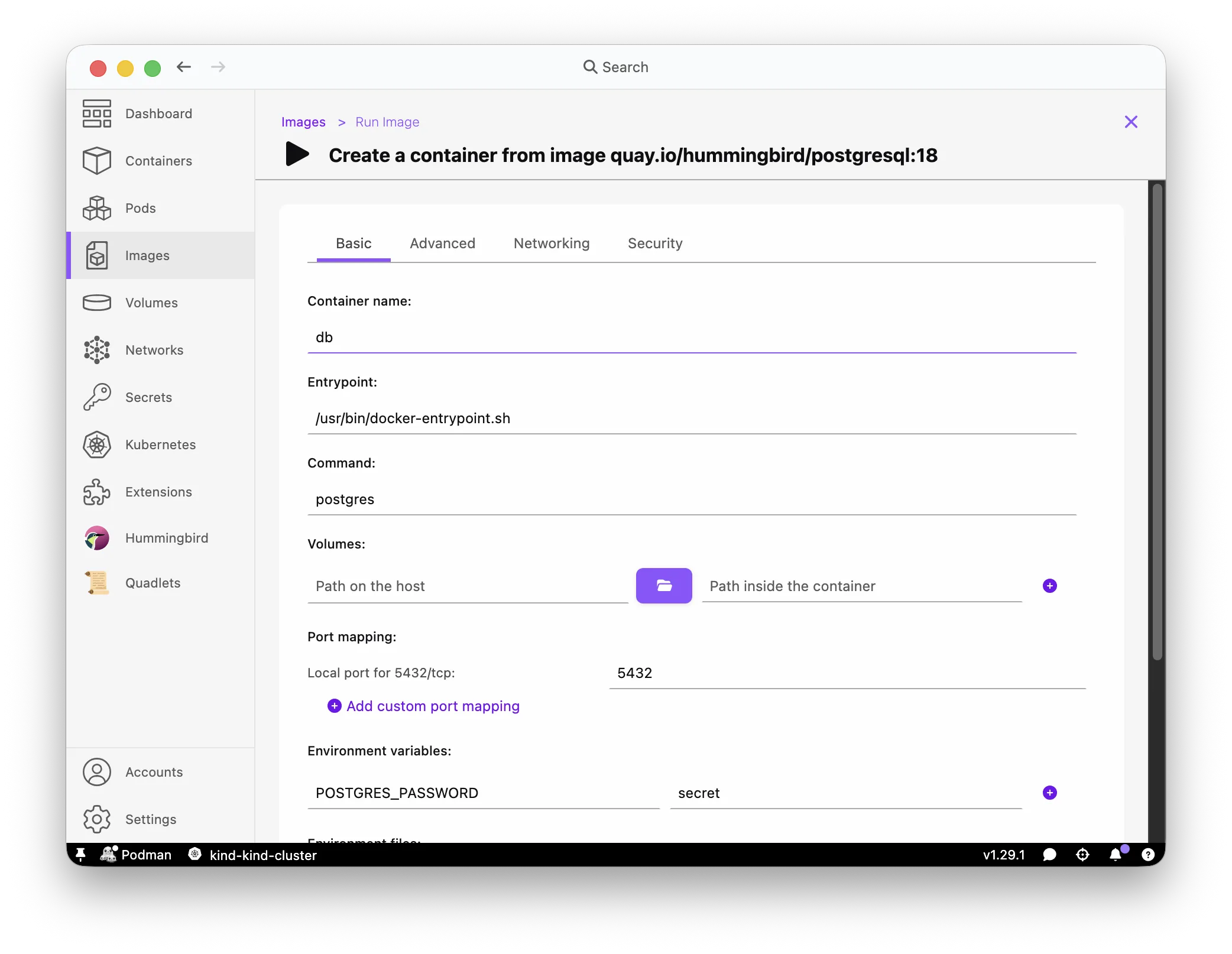Click the kind-kind-cluster Kubernetes context icon

tap(194, 855)
